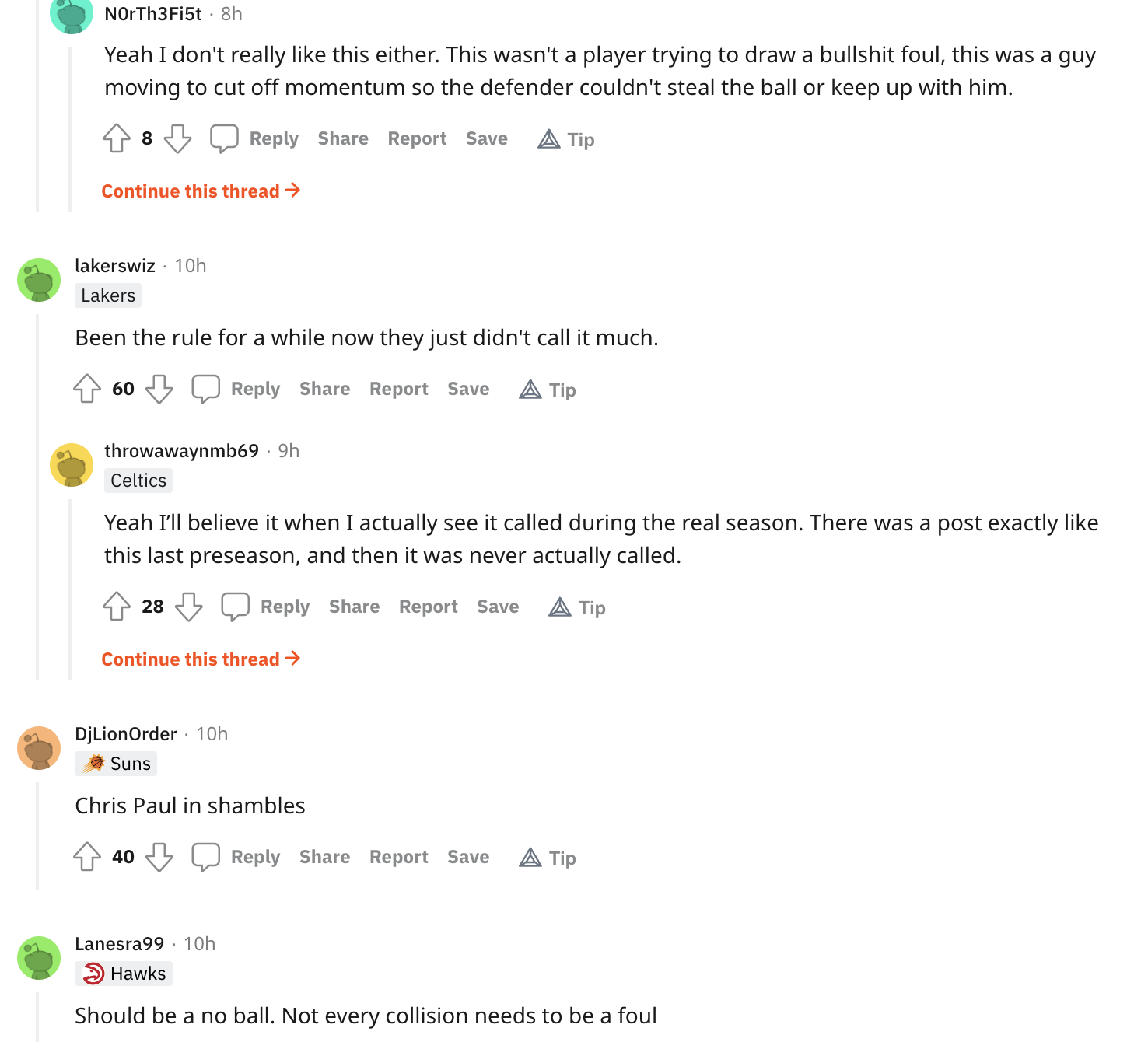Continue this thread under throwawaynmb69's comment

pyautogui.click(x=201, y=659)
